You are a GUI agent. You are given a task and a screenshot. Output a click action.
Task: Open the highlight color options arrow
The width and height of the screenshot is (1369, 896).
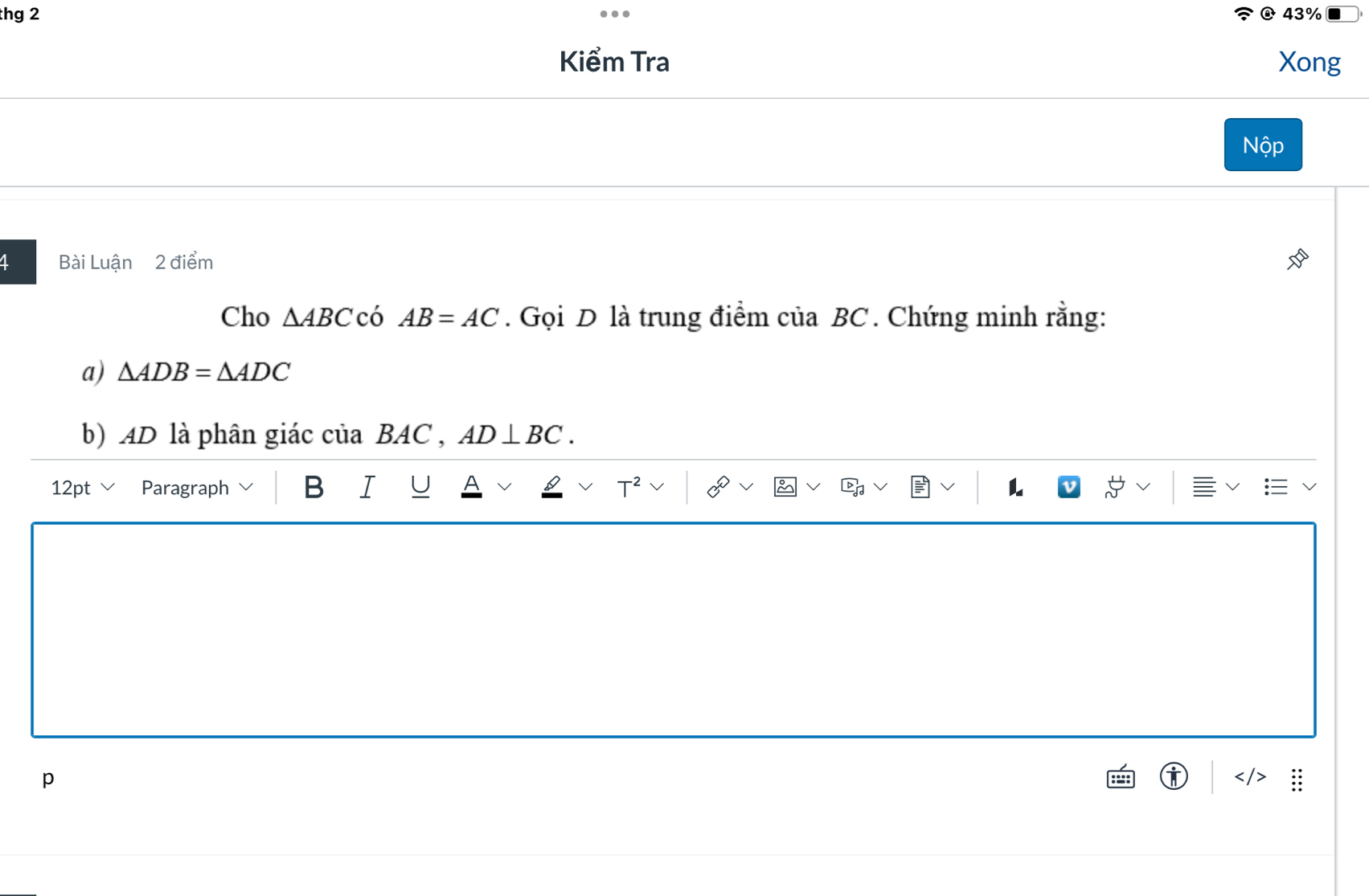(585, 487)
